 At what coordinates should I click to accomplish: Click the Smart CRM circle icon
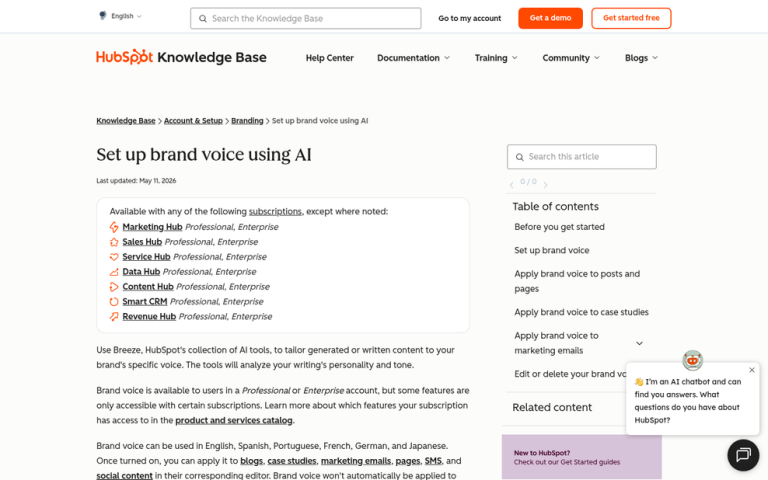pyautogui.click(x=114, y=302)
